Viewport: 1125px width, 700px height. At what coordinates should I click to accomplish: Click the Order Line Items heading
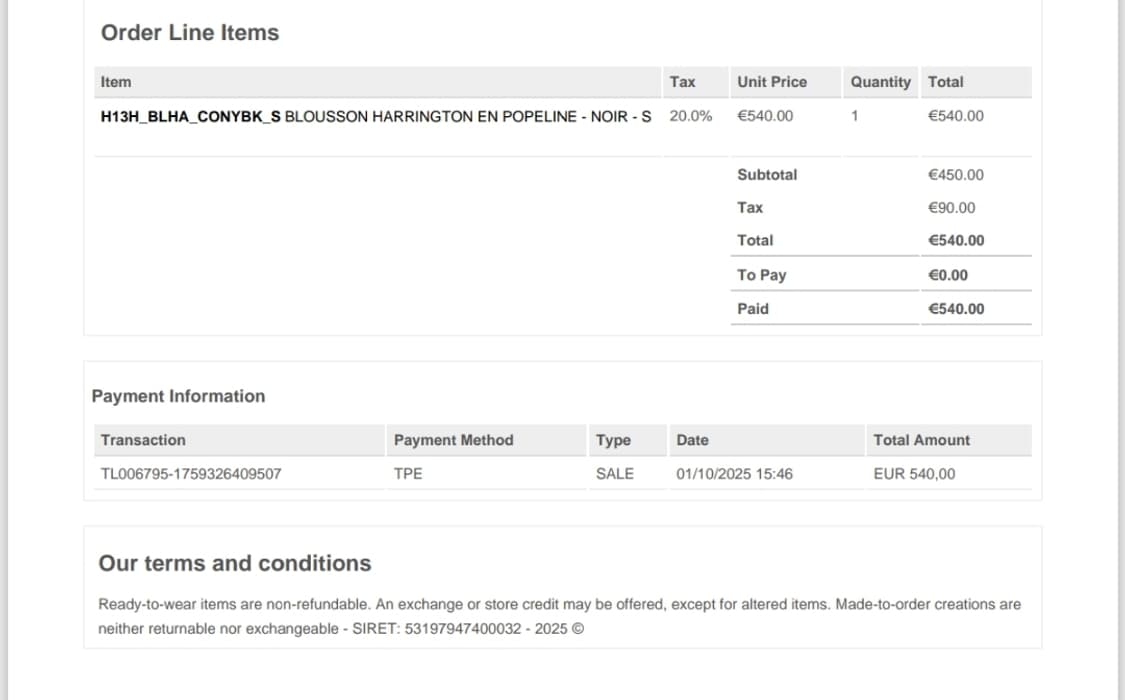(x=190, y=33)
